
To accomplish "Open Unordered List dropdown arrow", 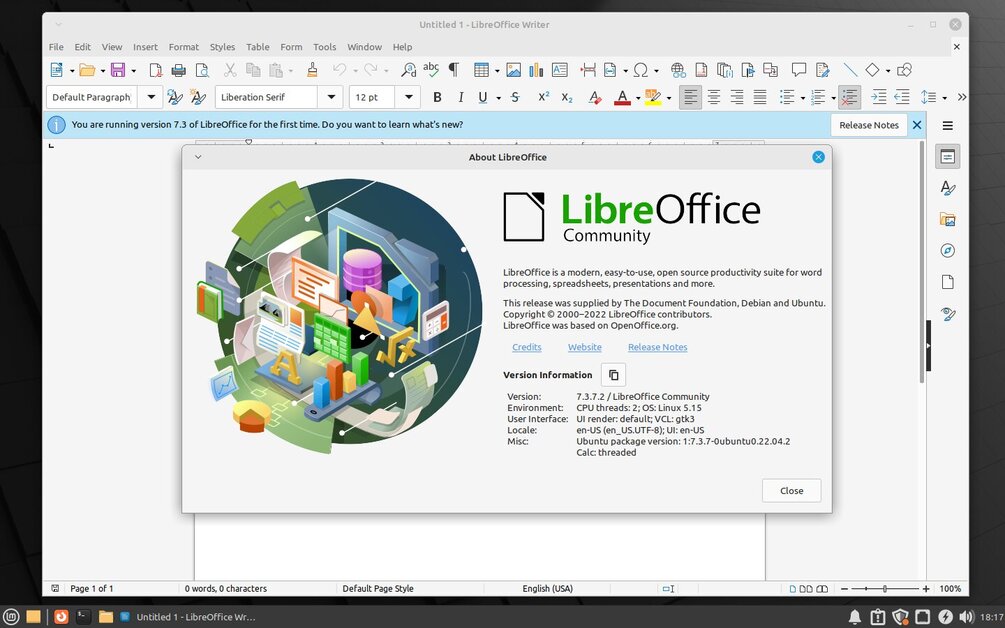I will pyautogui.click(x=802, y=98).
